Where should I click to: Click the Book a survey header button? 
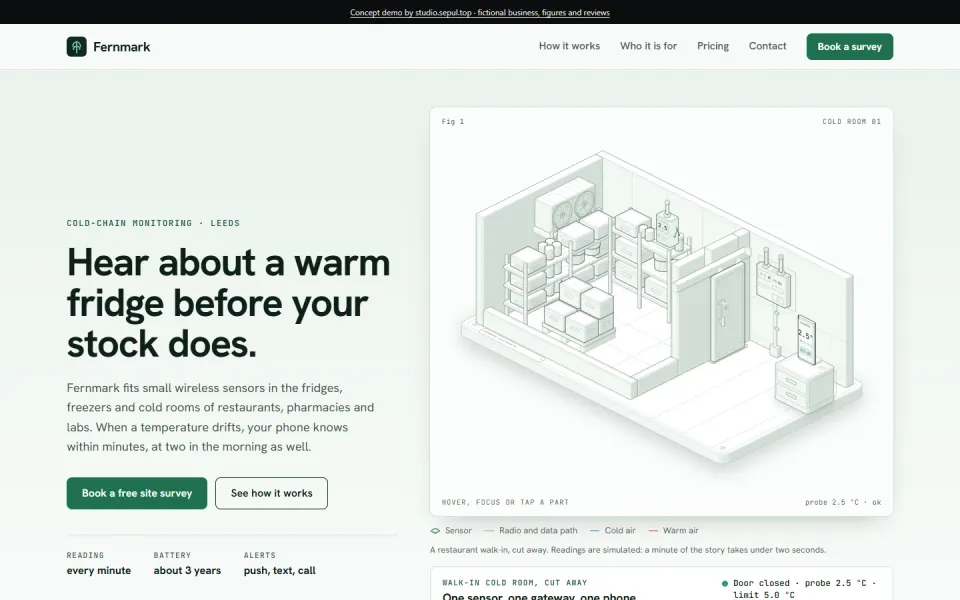[x=850, y=47]
